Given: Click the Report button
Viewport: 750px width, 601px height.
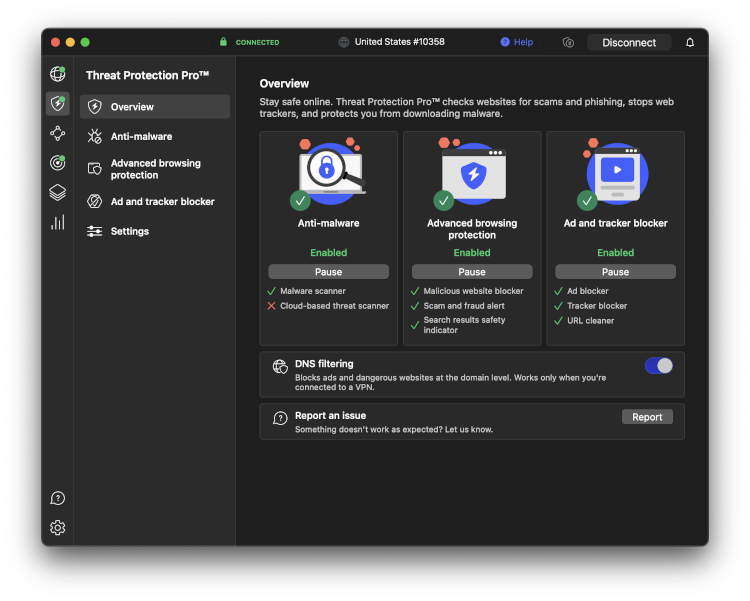Looking at the screenshot, I should (x=647, y=417).
